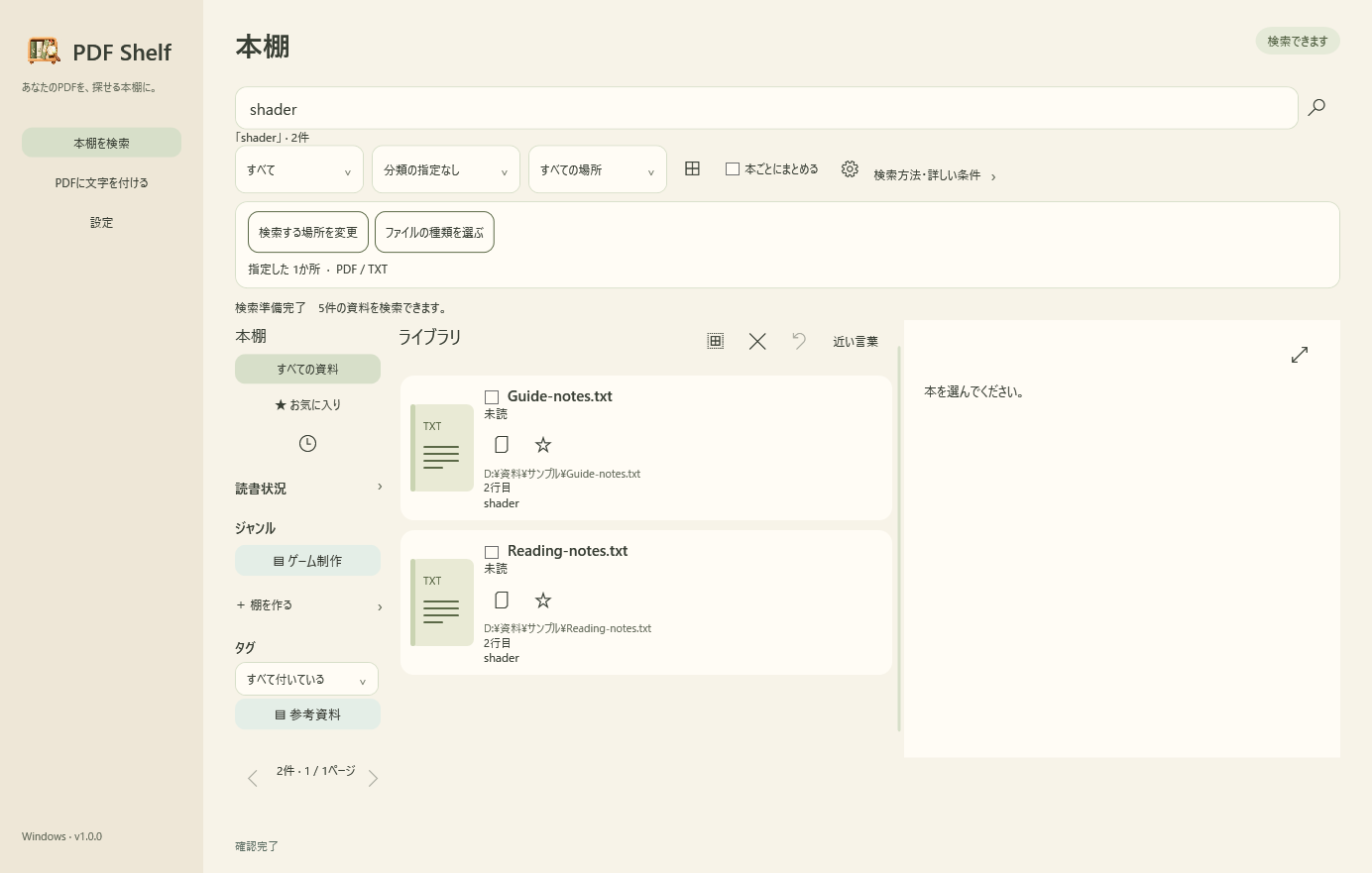The image size is (1372, 873).
Task: Select すべての資料 shelf
Action: (x=307, y=369)
